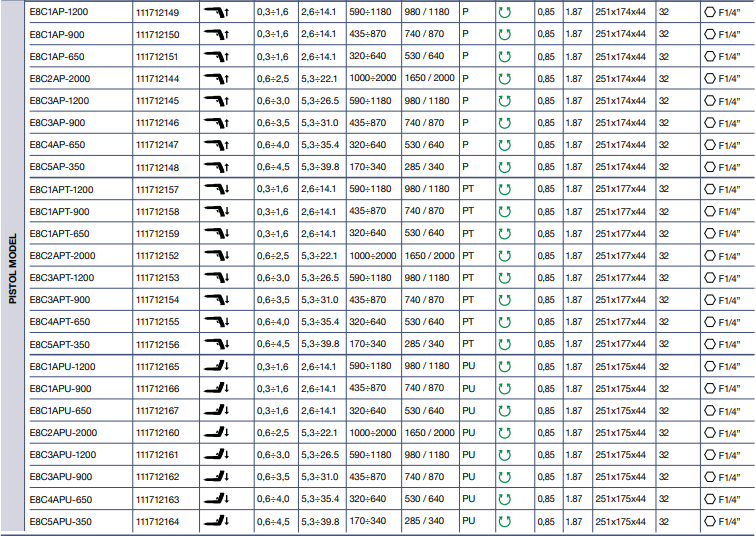Click type PU in E8C4APU-650 row
Image resolution: width=756 pixels, height=536 pixels.
coord(469,499)
